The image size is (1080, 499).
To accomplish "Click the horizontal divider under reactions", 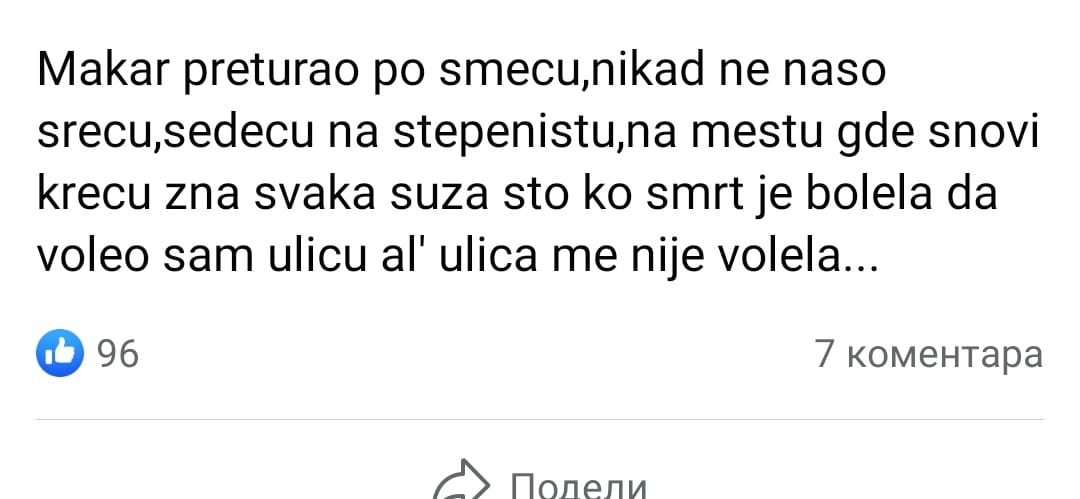I will tap(539, 419).
